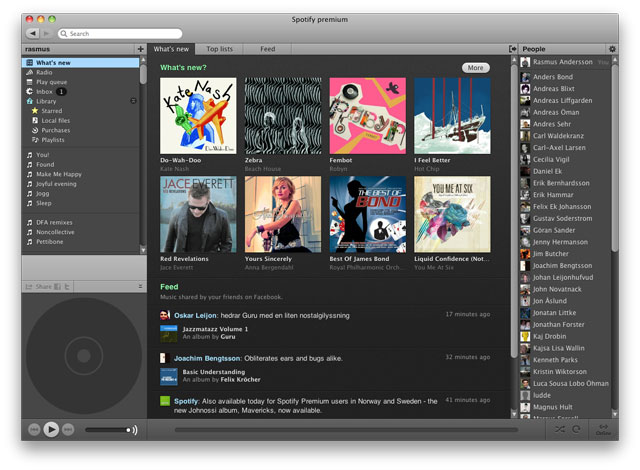The width and height of the screenshot is (640, 470).
Task: Open Oskar Leijon's profile picture in feed
Action: (165, 315)
